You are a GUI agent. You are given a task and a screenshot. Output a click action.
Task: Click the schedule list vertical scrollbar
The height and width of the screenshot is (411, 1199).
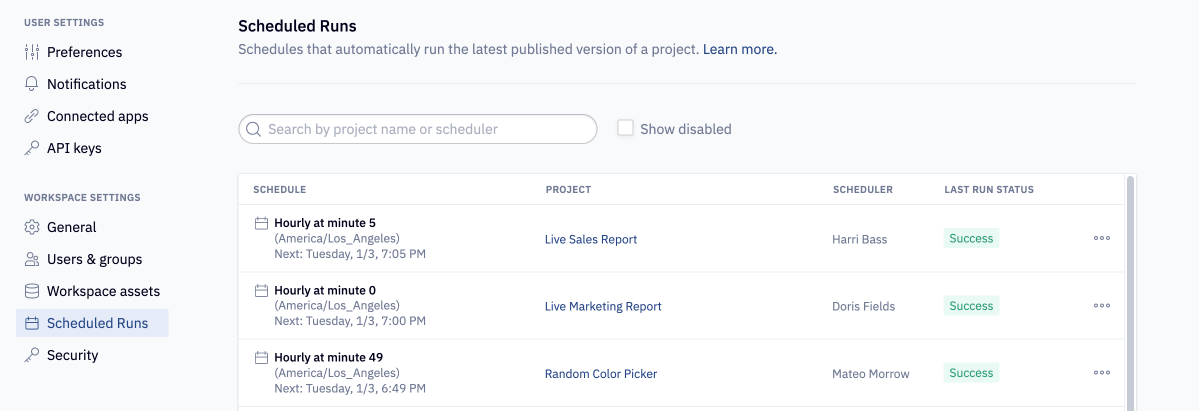click(x=1129, y=293)
